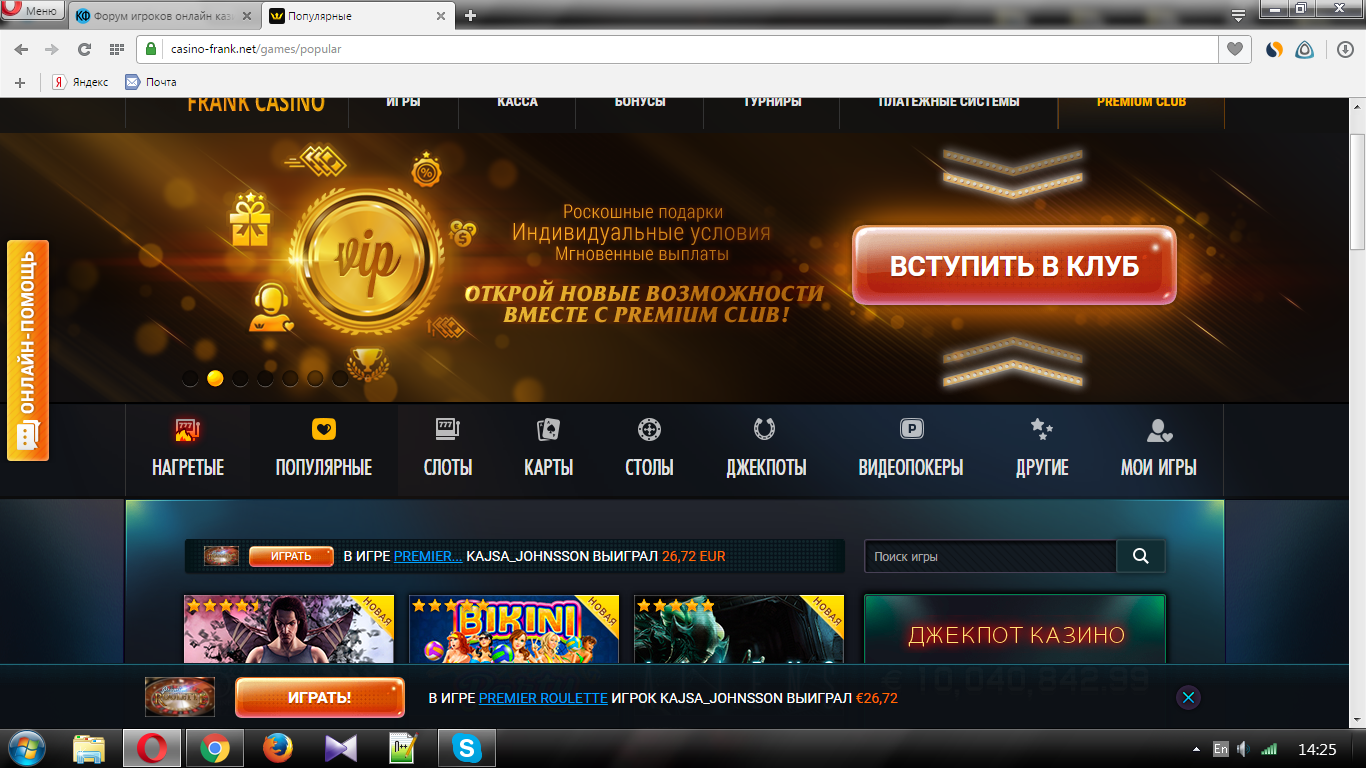Screen dimensions: 1366x768
Task: Go back with the browser back arrow
Action: pyautogui.click(x=21, y=49)
